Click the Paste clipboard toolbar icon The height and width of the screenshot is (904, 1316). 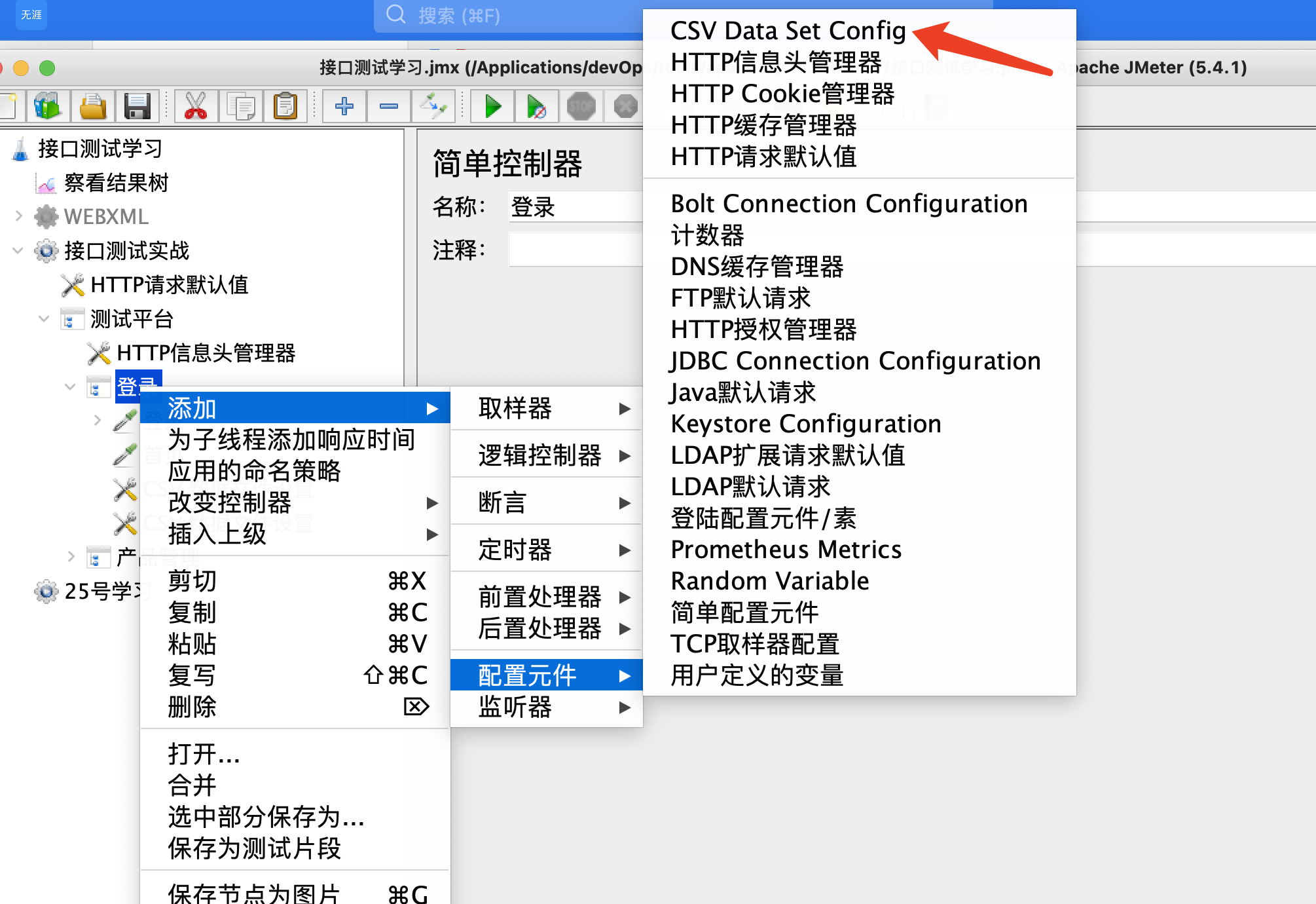click(x=285, y=106)
